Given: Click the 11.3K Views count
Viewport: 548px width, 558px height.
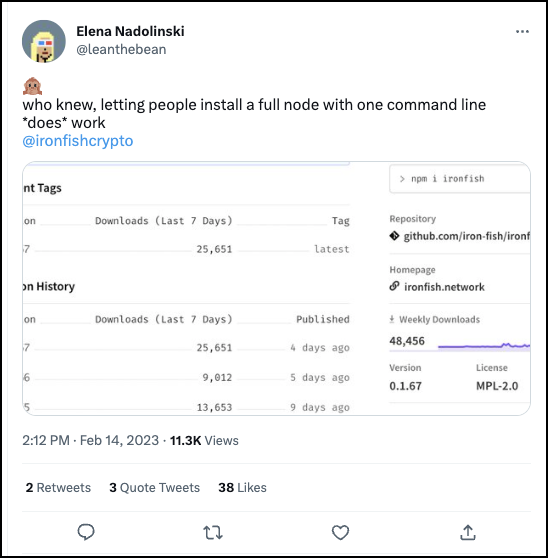Looking at the screenshot, I should pyautogui.click(x=204, y=441).
